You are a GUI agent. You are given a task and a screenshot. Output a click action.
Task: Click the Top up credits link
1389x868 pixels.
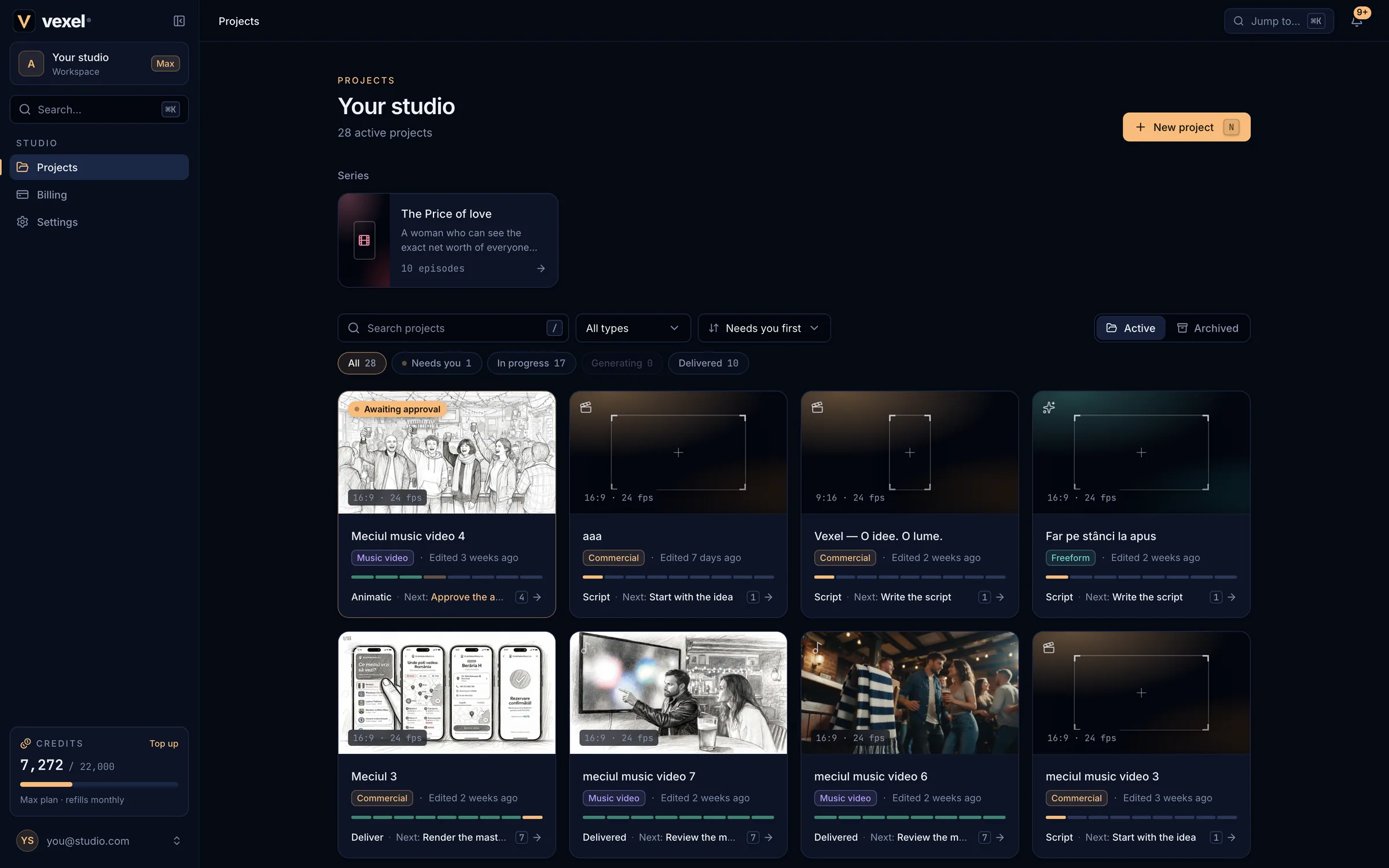[164, 744]
